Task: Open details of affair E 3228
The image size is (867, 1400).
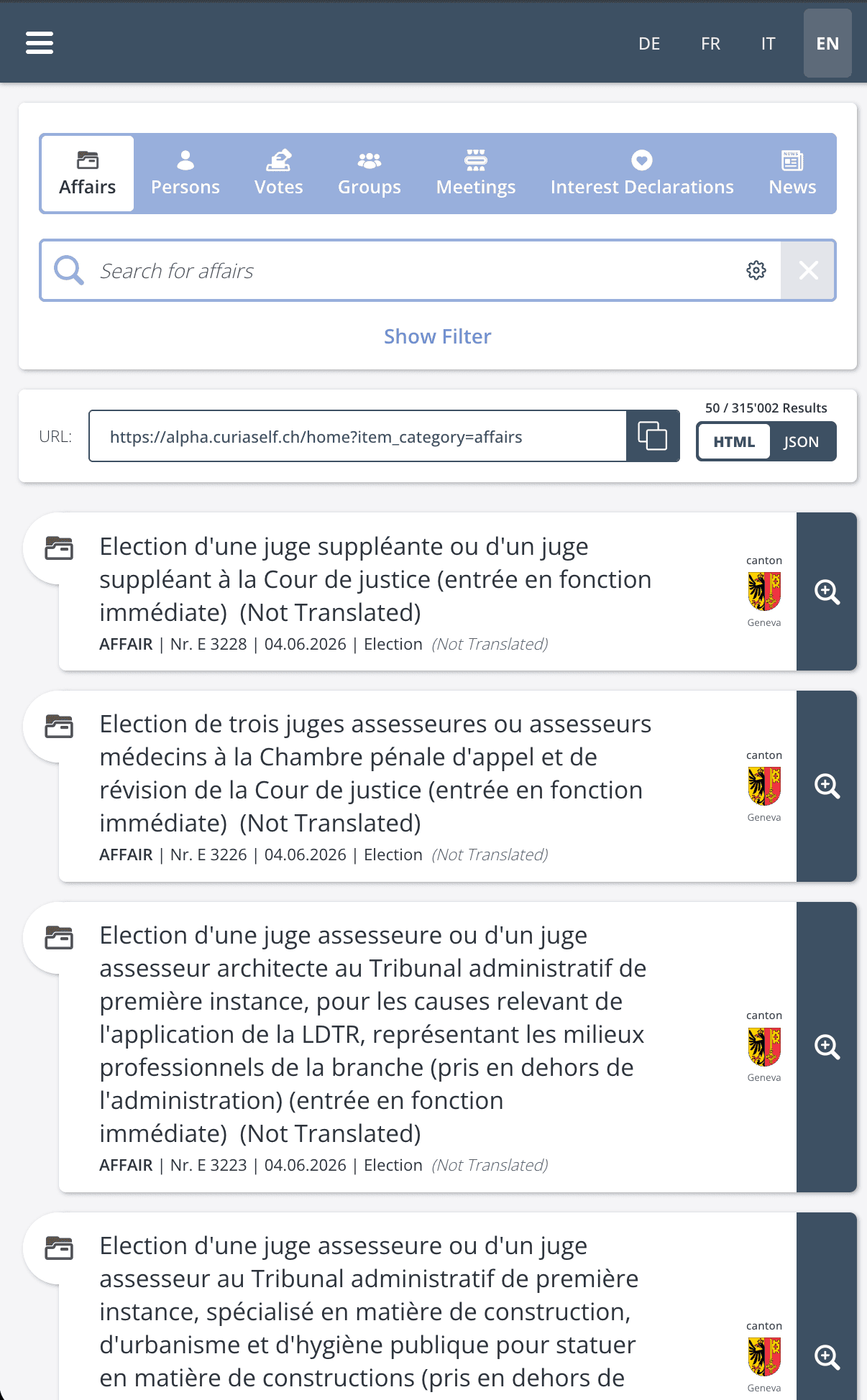Action: pyautogui.click(x=827, y=591)
